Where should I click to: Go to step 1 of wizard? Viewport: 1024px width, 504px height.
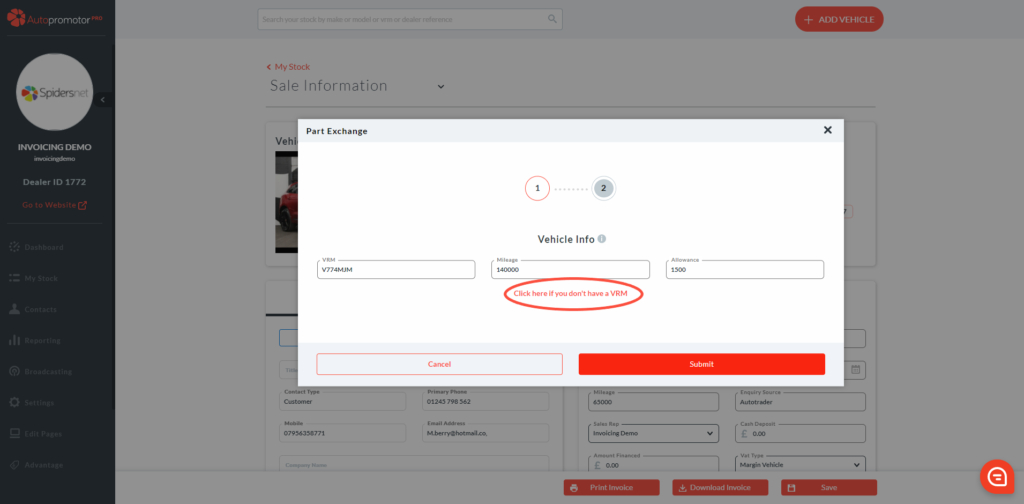pos(537,188)
